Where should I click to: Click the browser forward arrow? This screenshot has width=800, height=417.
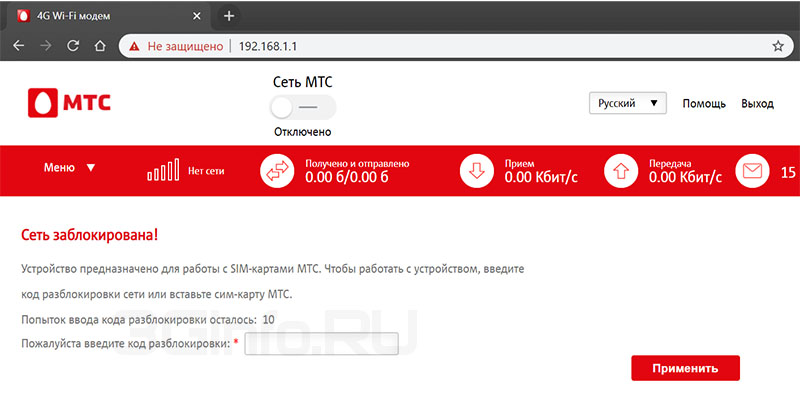tap(46, 46)
